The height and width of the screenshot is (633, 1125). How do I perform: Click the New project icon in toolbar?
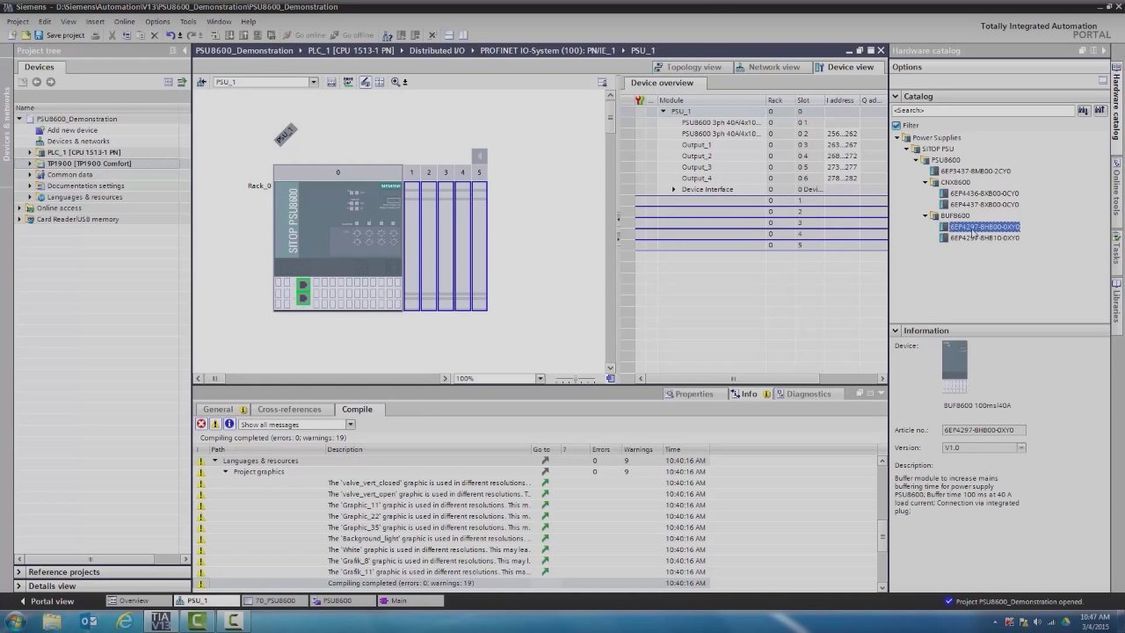tap(12, 35)
